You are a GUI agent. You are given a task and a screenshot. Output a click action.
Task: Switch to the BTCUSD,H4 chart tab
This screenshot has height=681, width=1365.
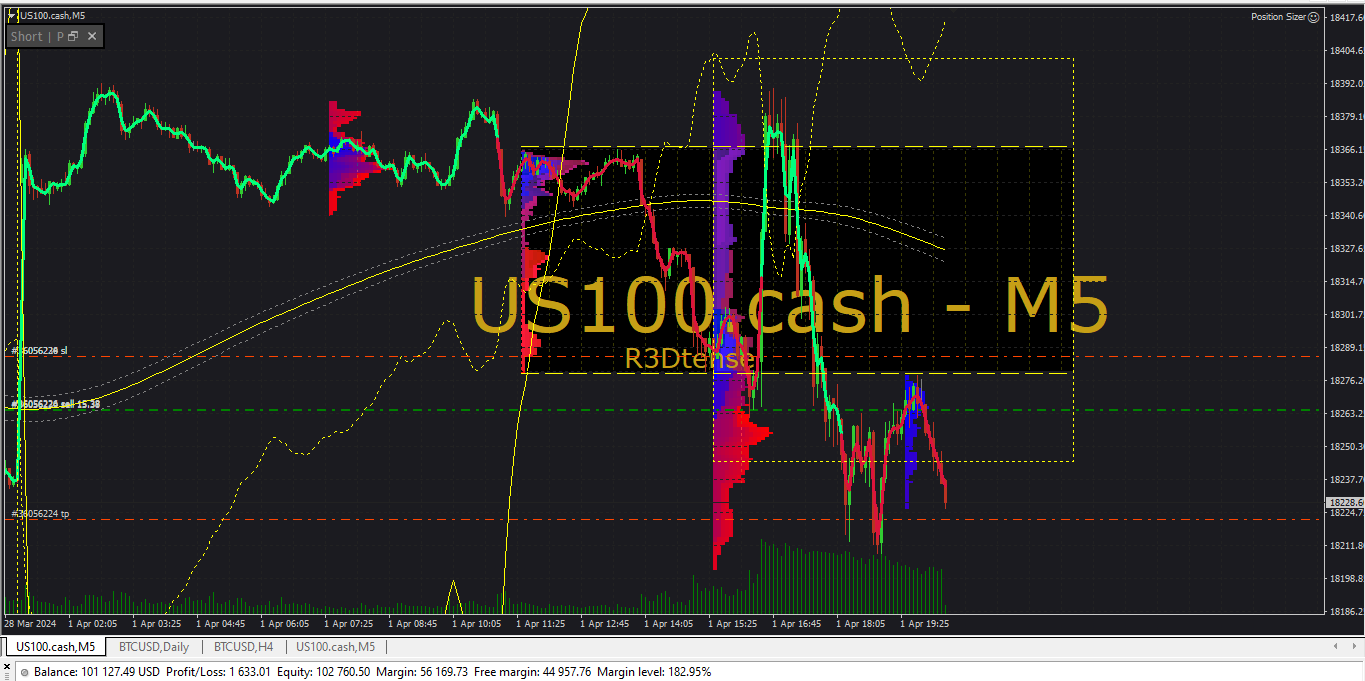[244, 647]
